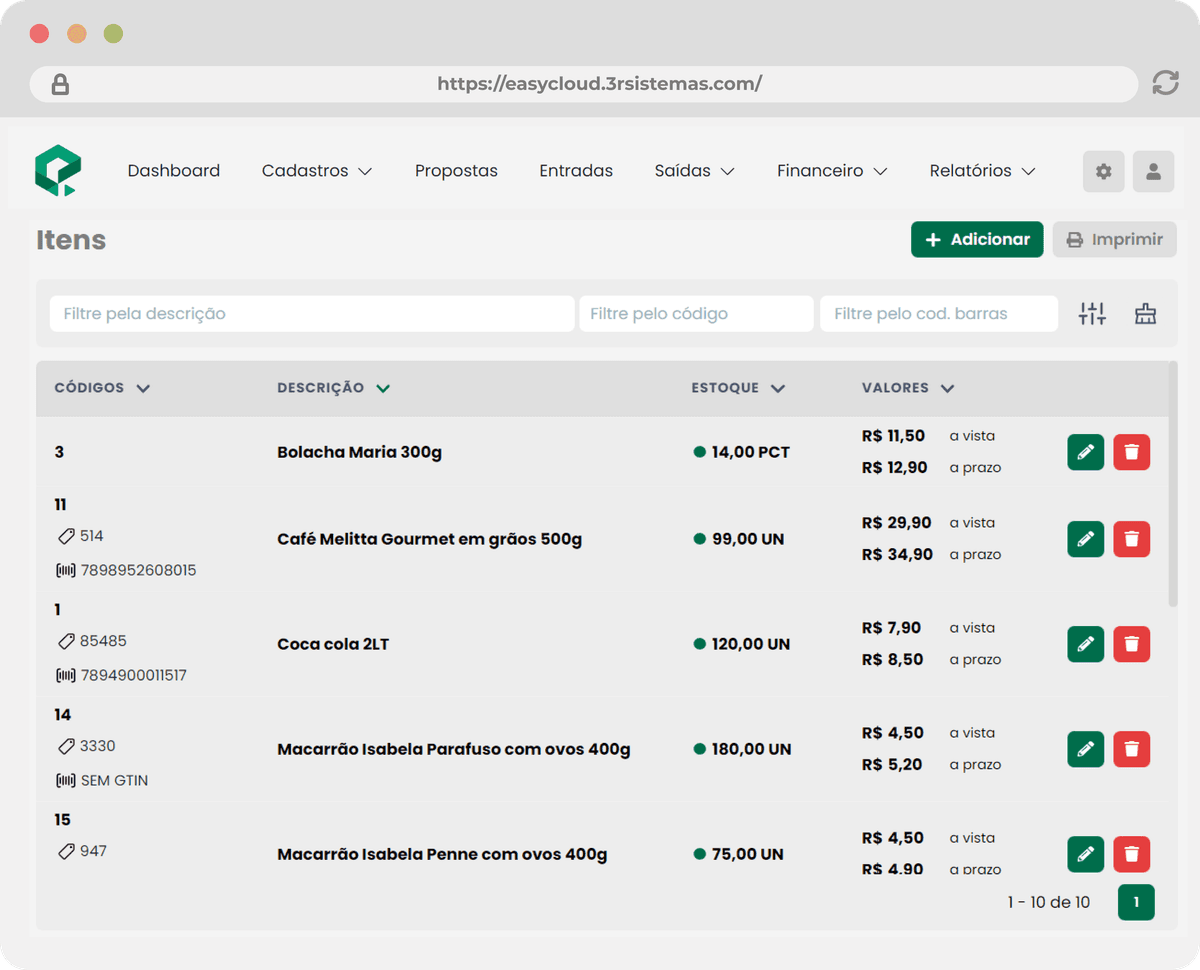Click the 1 - 10 de 10 count
Screen dimensions: 1200x970
coord(1049,902)
